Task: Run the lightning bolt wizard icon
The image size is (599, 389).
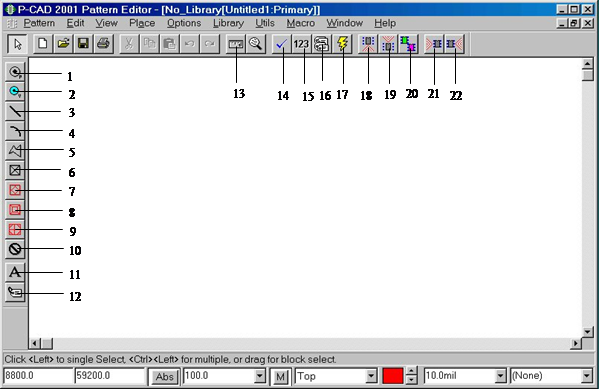Action: click(342, 44)
